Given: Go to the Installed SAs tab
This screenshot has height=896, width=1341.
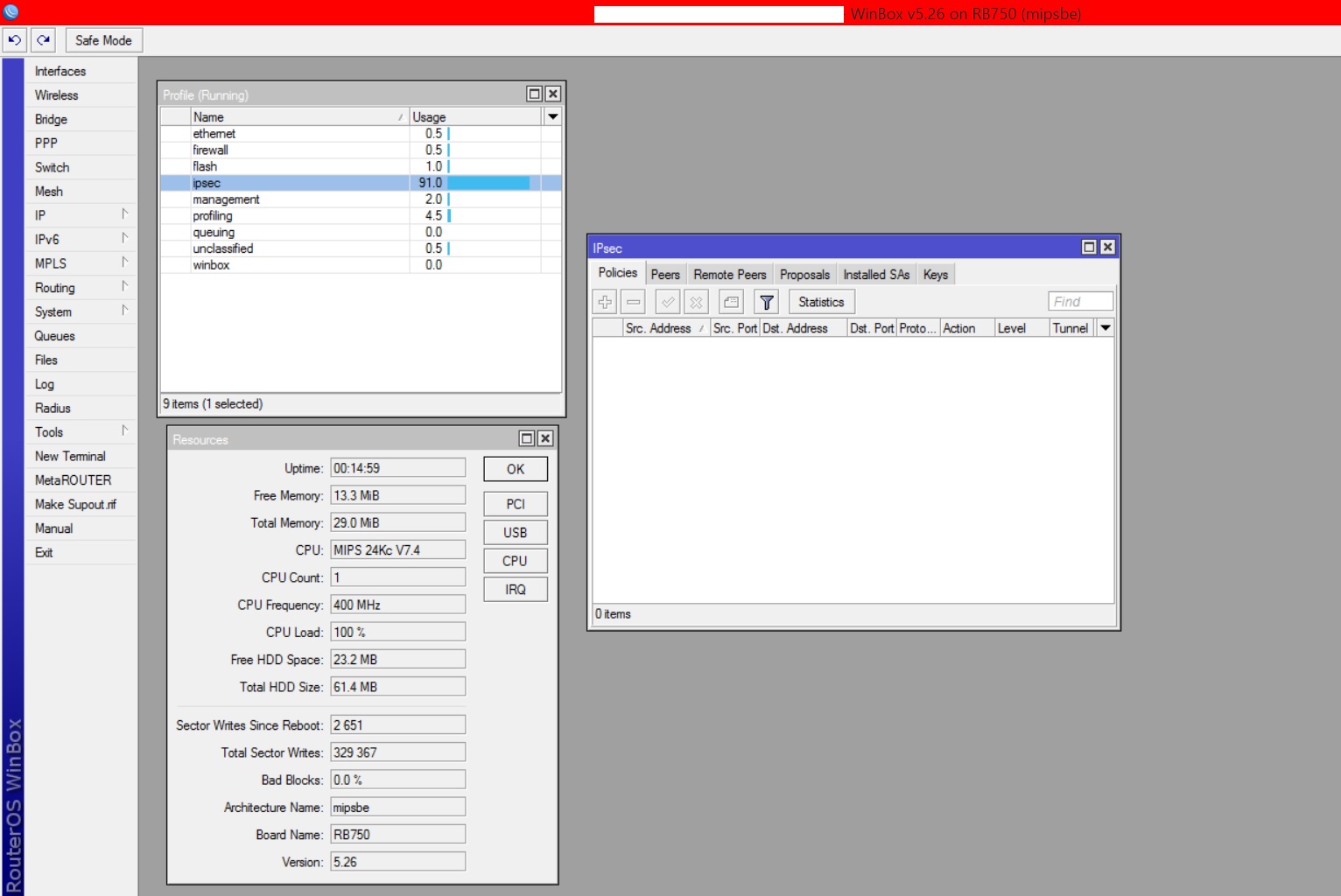Looking at the screenshot, I should click(876, 275).
